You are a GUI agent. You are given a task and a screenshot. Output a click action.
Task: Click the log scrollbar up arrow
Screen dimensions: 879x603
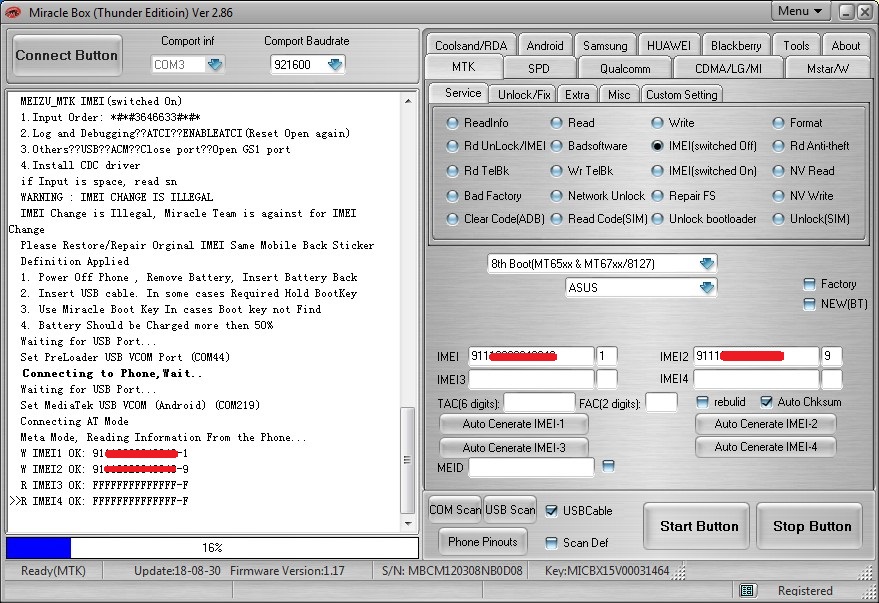[x=408, y=101]
